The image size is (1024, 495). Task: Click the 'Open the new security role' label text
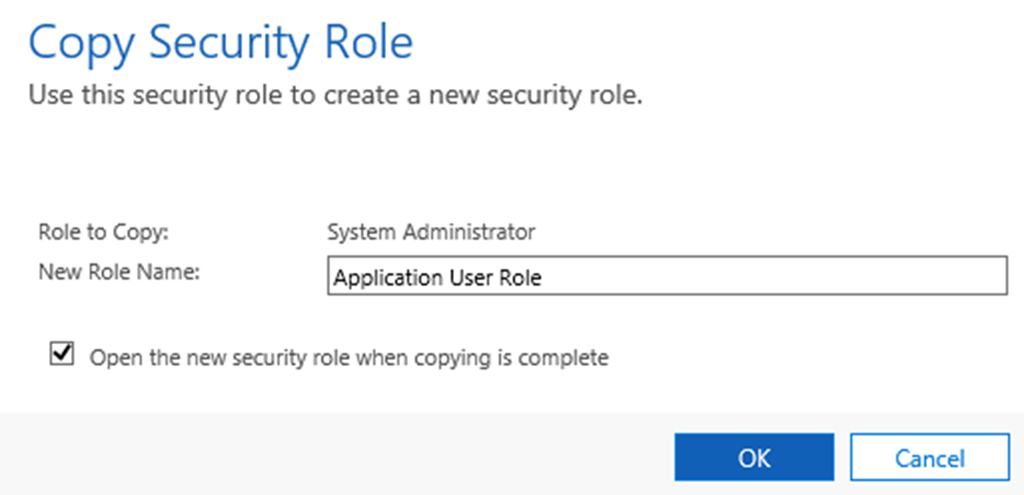pyautogui.click(x=348, y=357)
